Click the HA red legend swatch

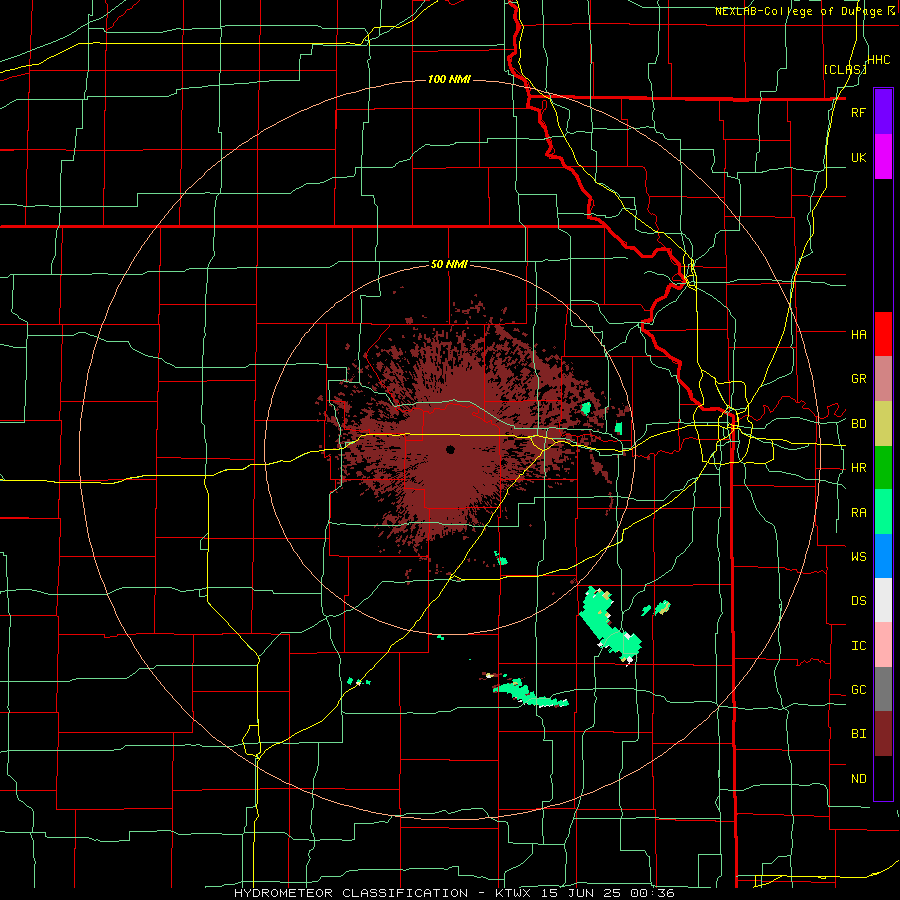click(x=883, y=334)
